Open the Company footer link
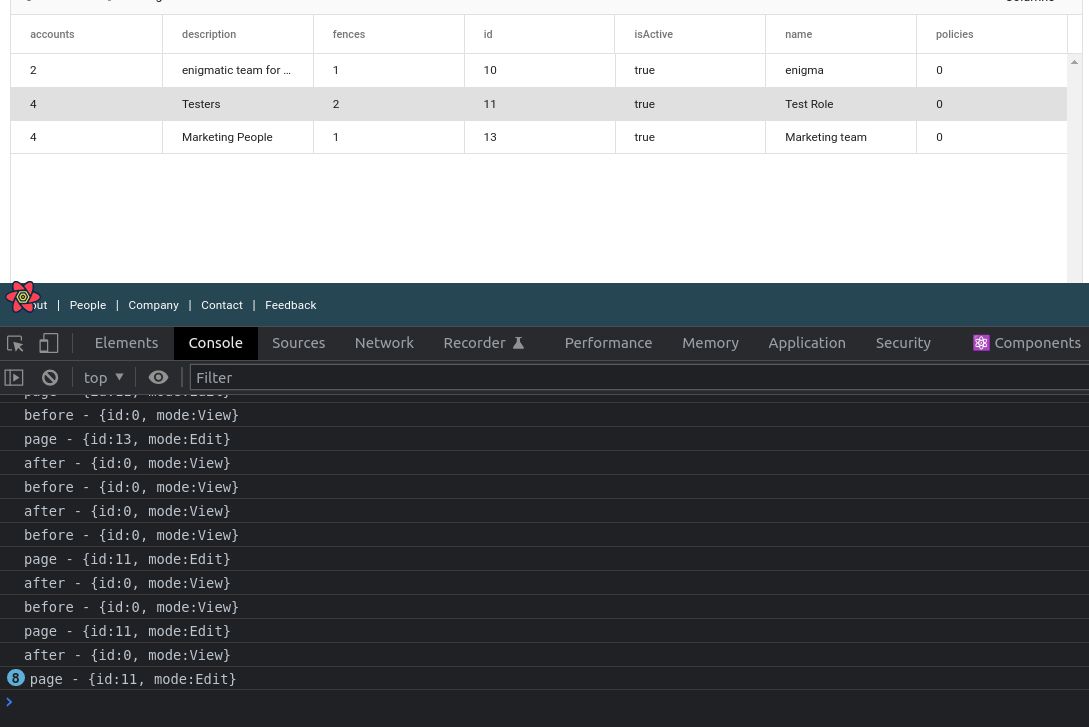 coord(153,305)
